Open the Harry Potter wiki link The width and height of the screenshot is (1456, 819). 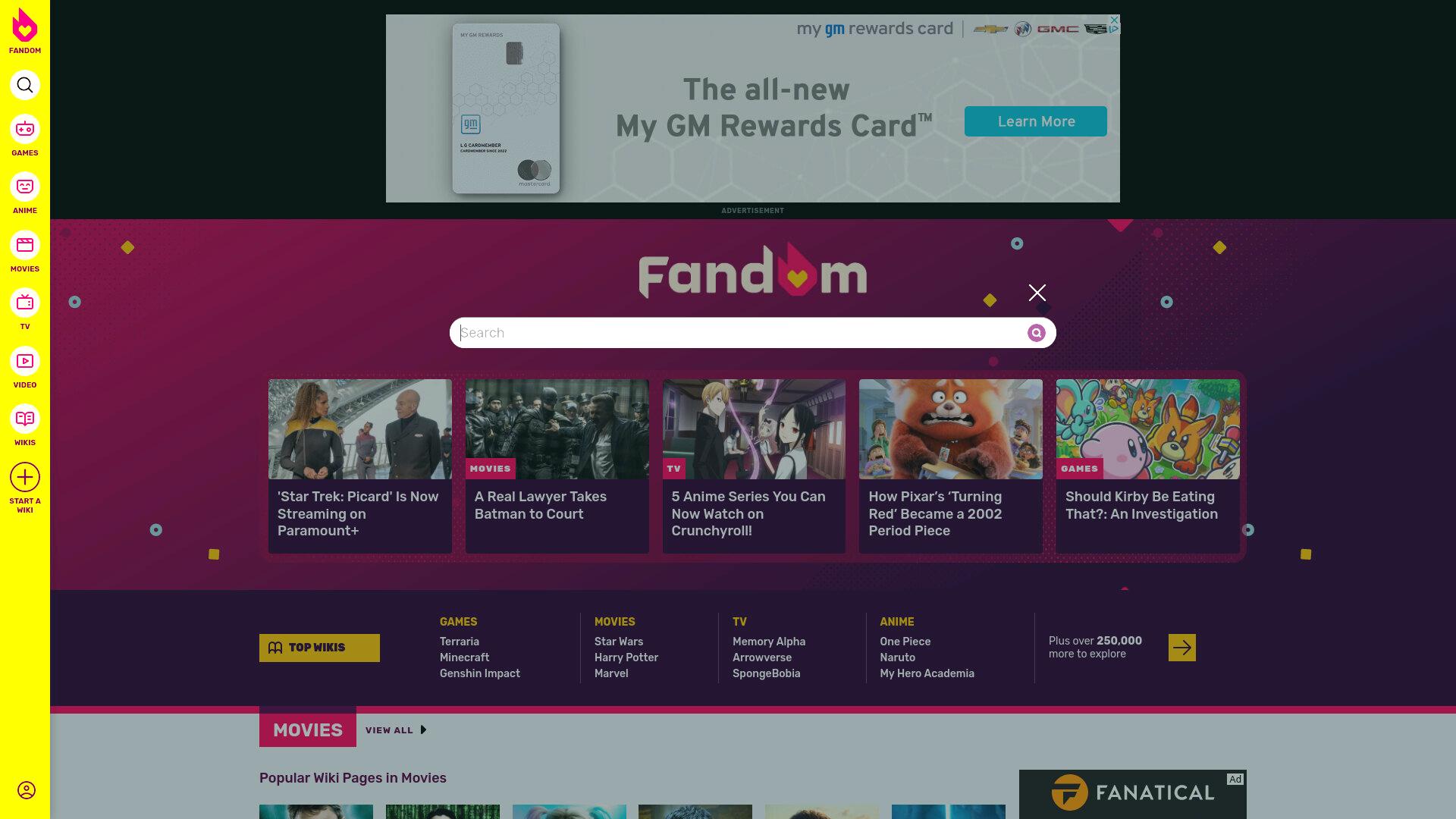tap(626, 657)
